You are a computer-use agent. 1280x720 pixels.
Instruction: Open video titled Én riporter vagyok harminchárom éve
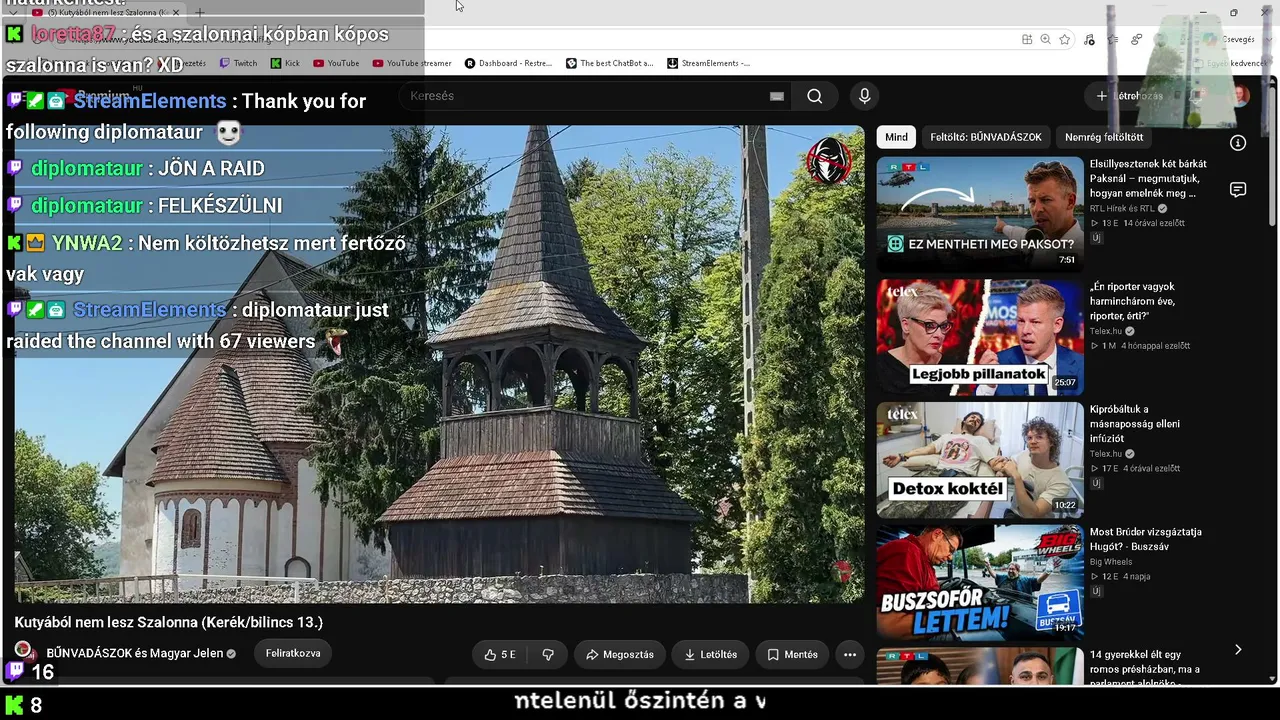[1132, 301]
